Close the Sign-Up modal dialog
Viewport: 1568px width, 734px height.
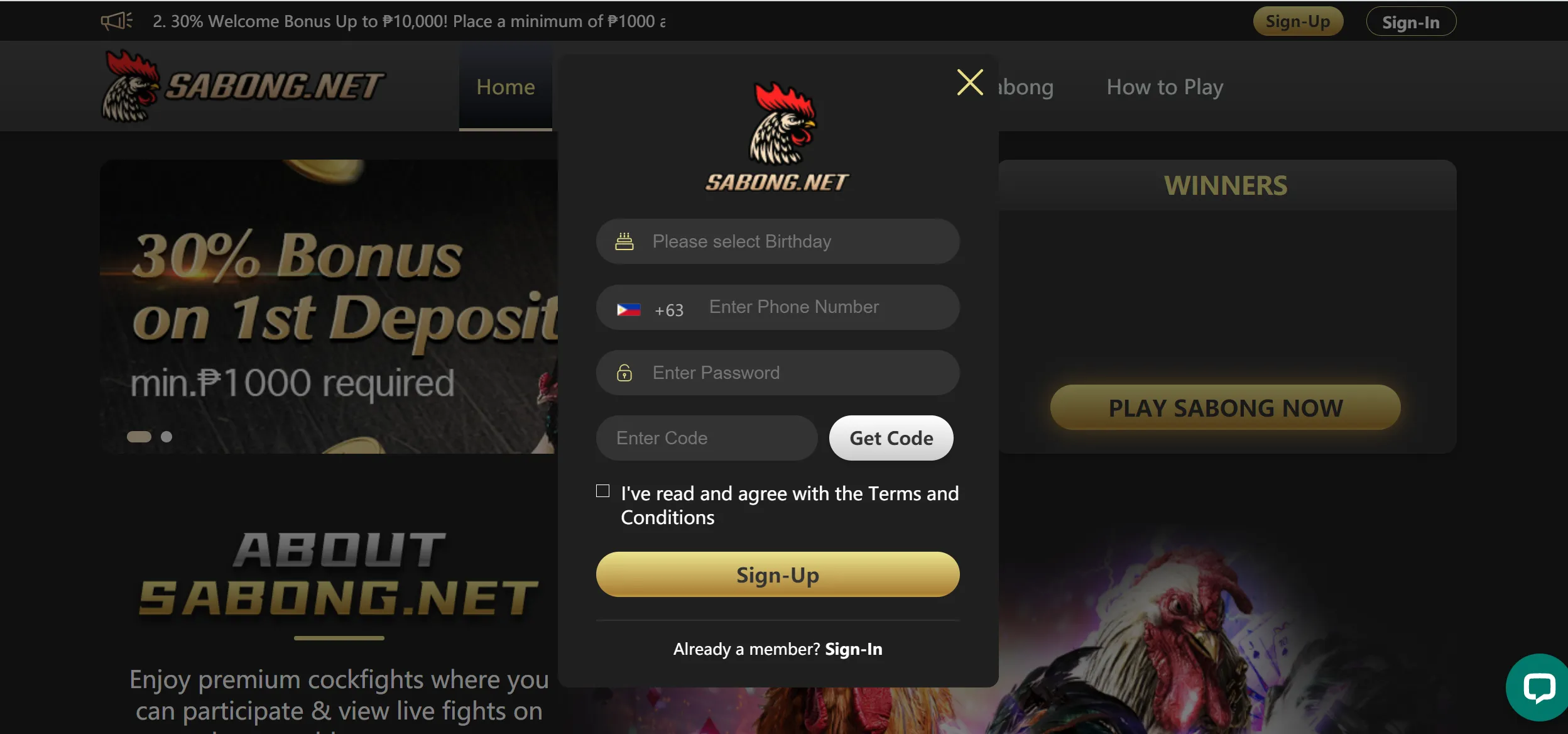click(x=969, y=82)
